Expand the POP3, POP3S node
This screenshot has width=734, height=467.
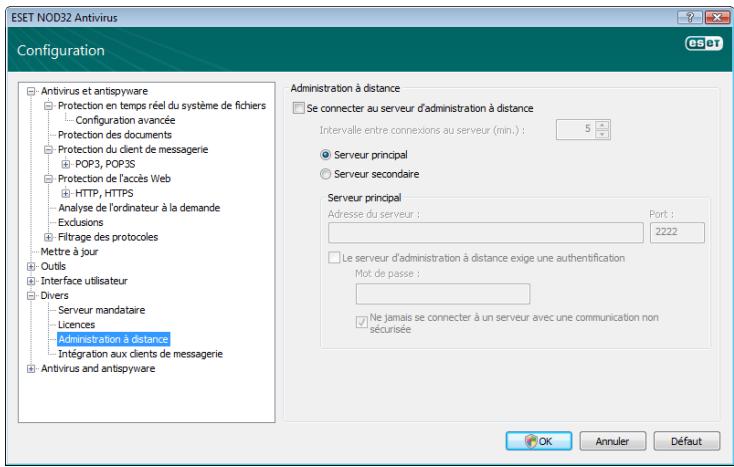[66, 164]
